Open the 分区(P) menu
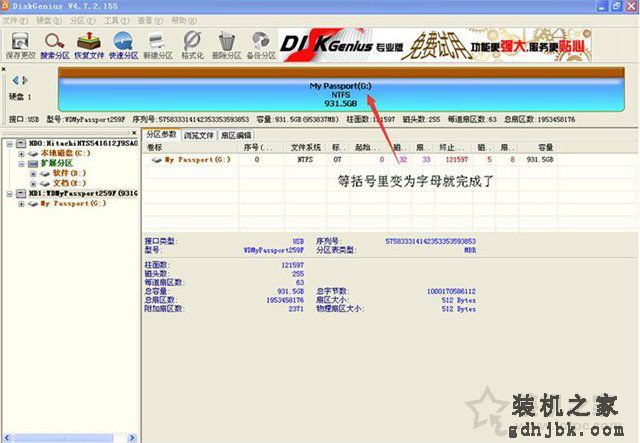 click(83, 20)
